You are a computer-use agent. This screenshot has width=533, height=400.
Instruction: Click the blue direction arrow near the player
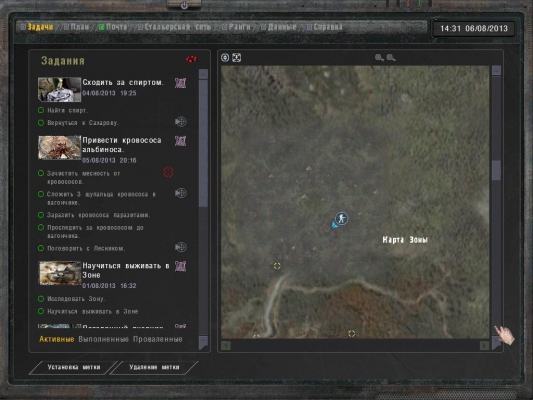(334, 225)
